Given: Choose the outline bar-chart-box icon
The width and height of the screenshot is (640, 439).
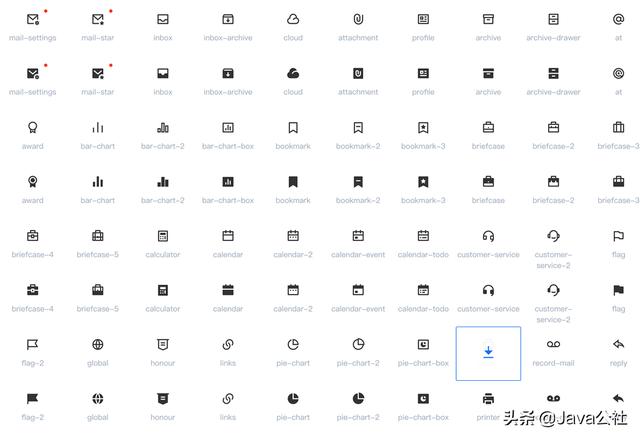Looking at the screenshot, I should 228,128.
